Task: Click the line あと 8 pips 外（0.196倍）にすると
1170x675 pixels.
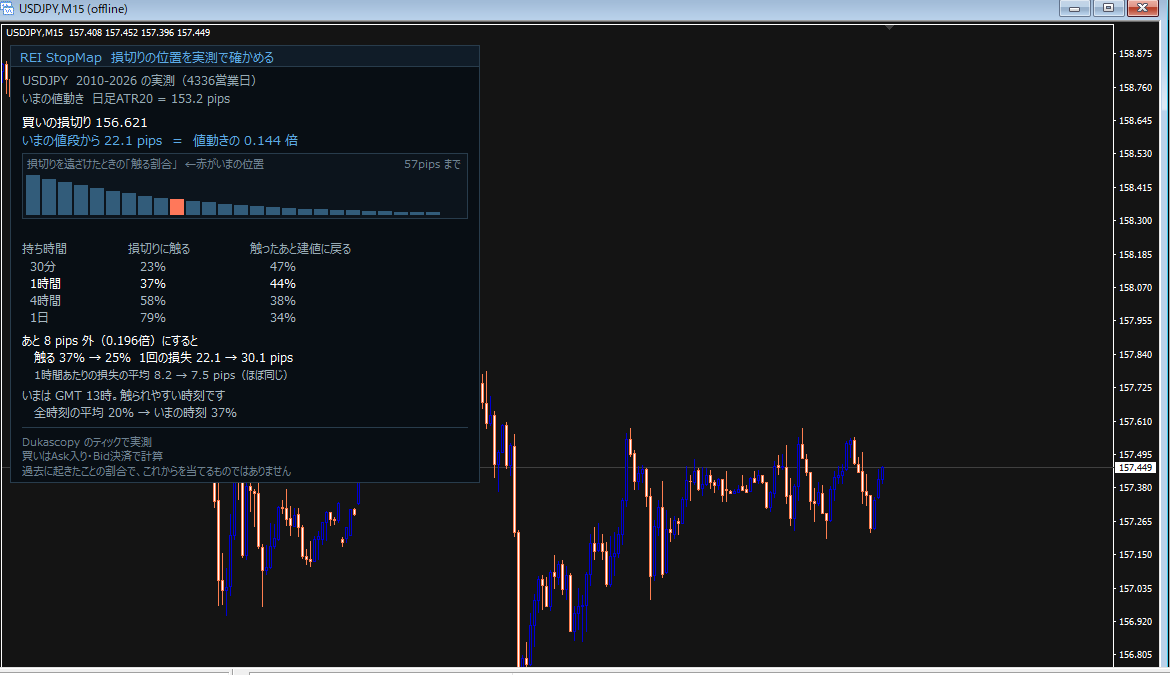Action: (x=110, y=341)
